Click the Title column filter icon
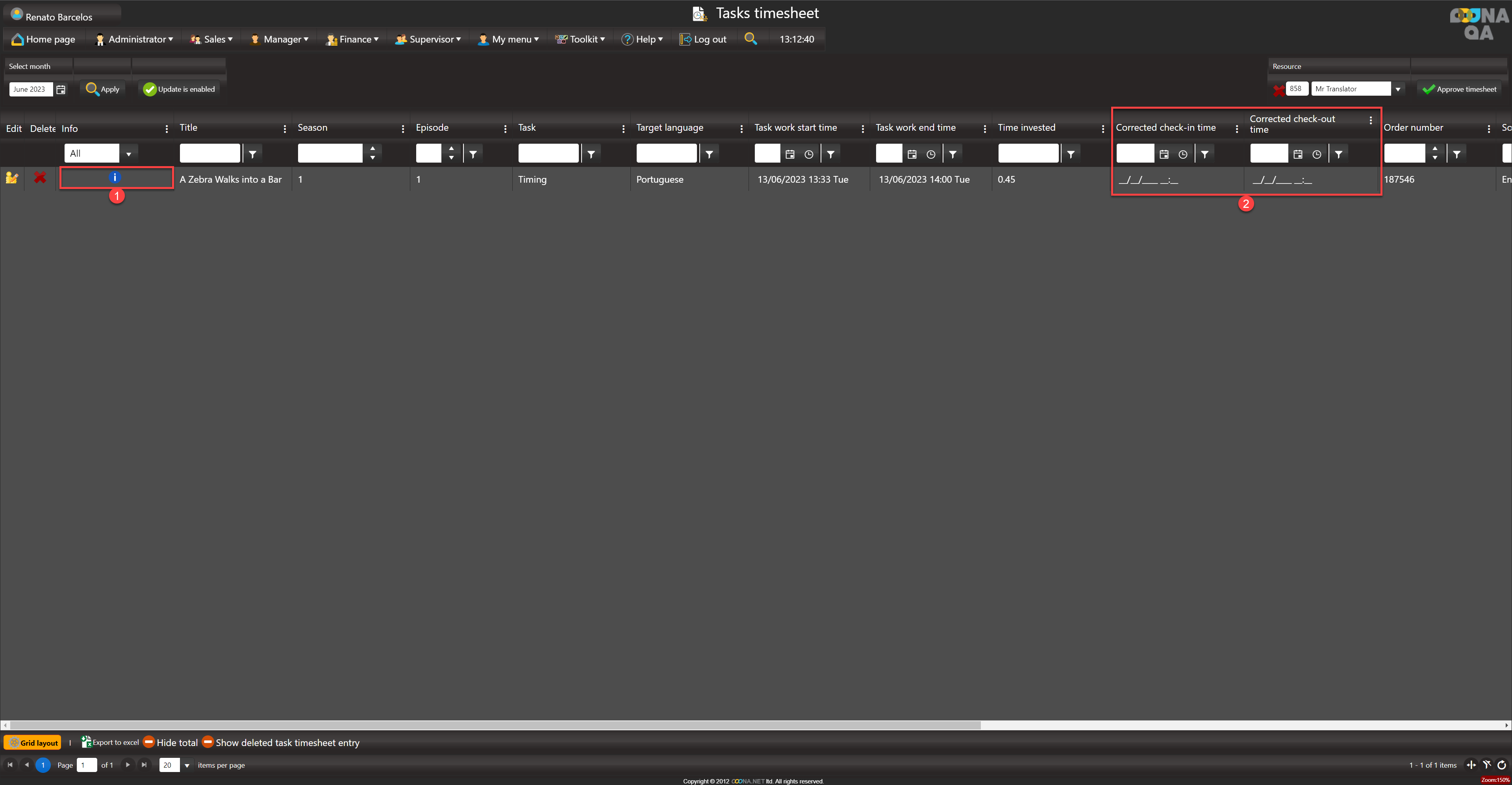 pyautogui.click(x=253, y=154)
